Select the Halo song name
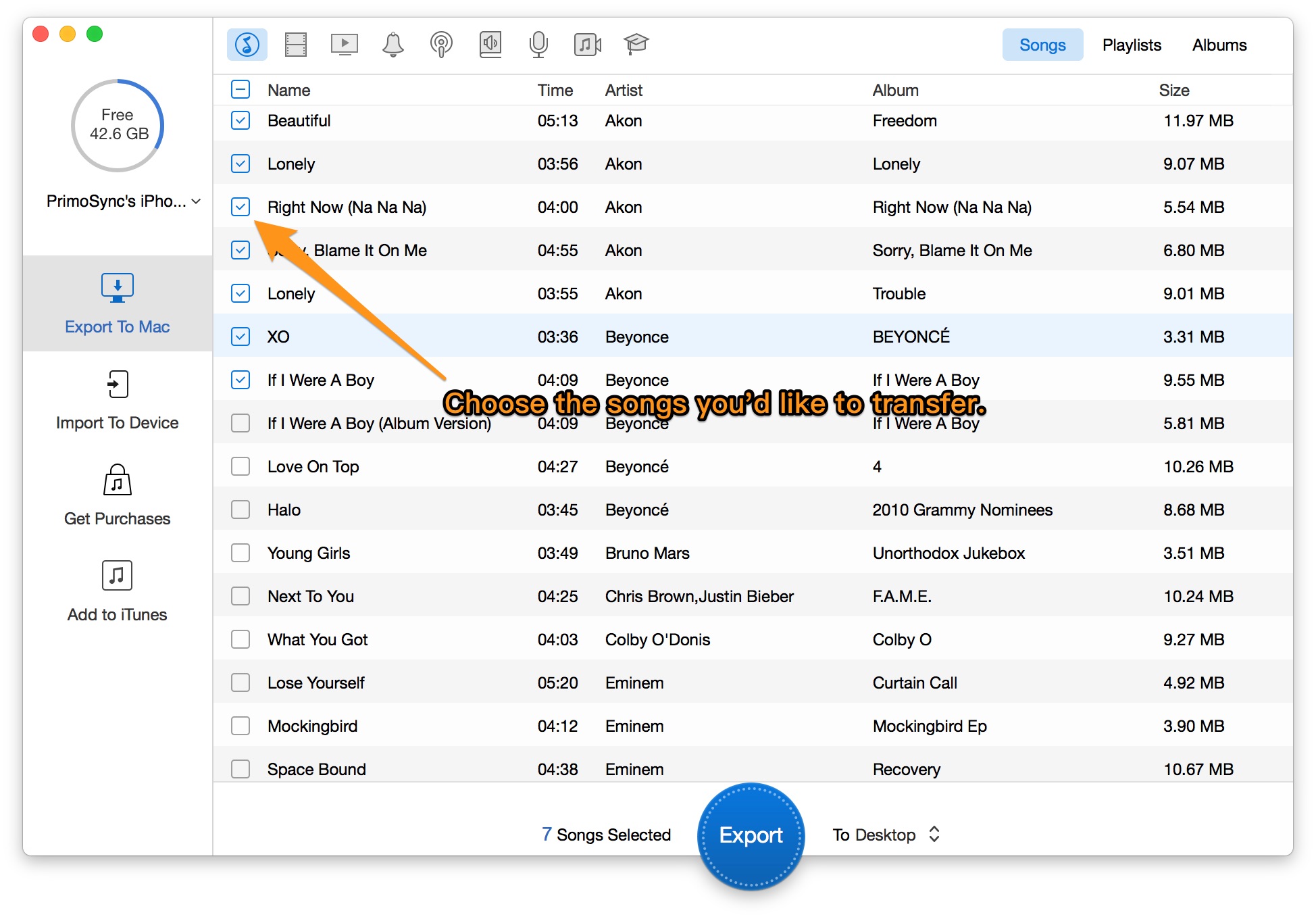 tap(284, 510)
